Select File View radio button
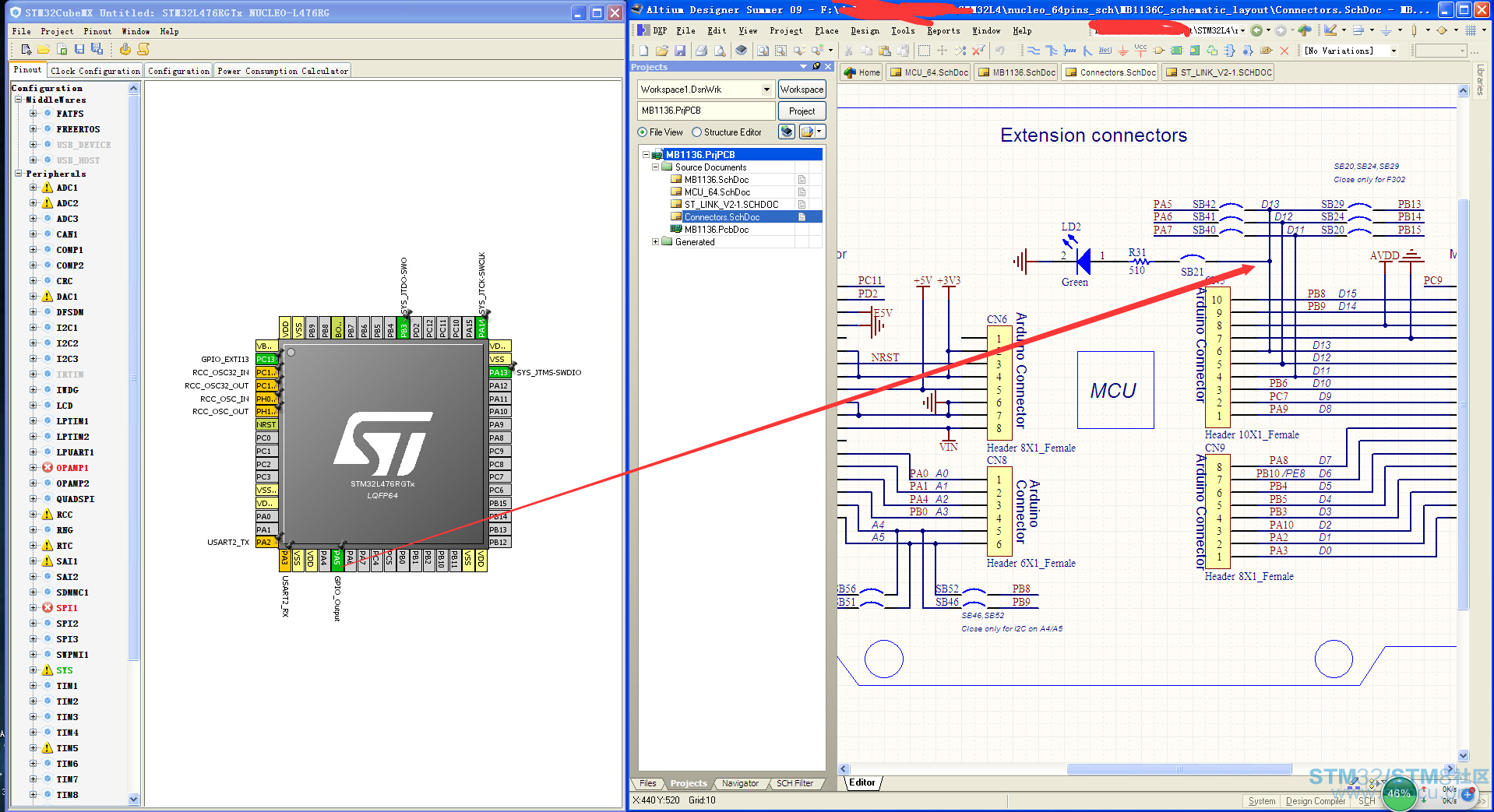 642,132
